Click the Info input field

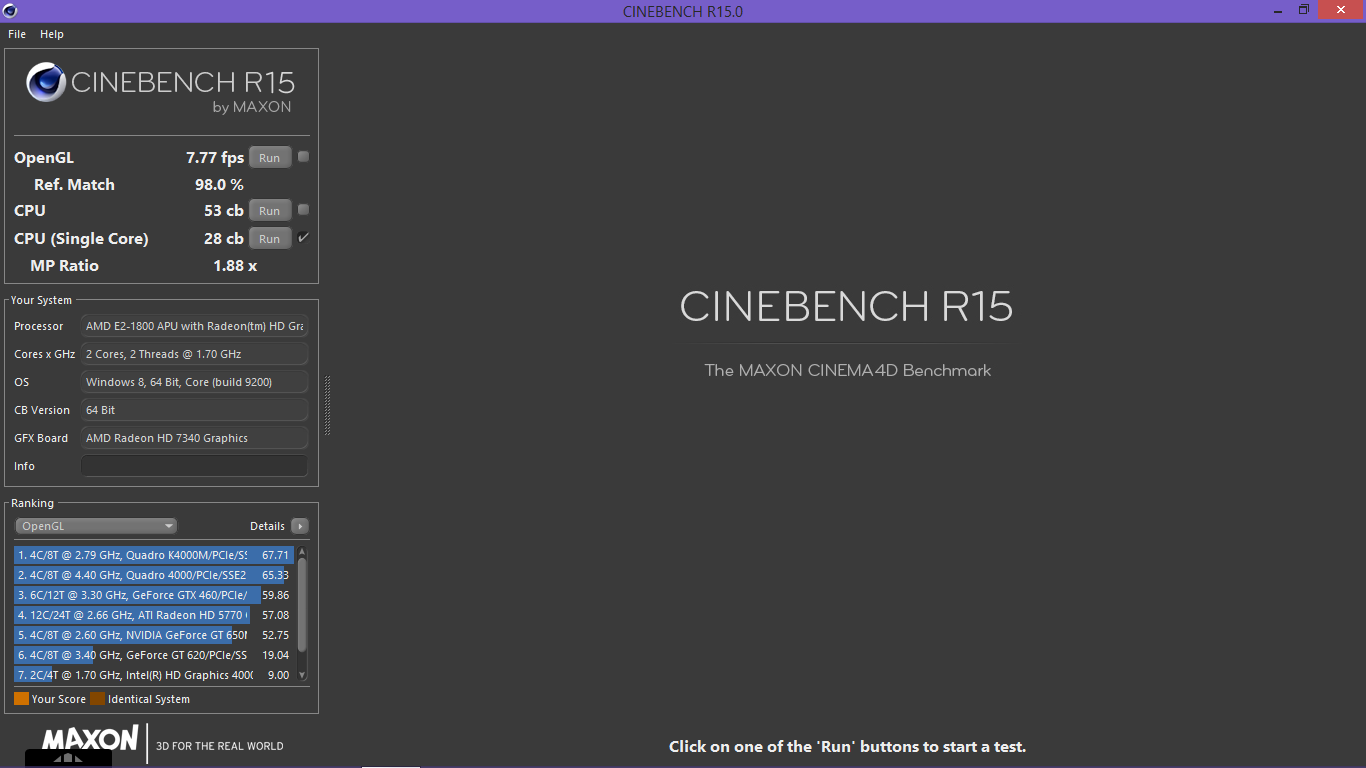pyautogui.click(x=194, y=466)
